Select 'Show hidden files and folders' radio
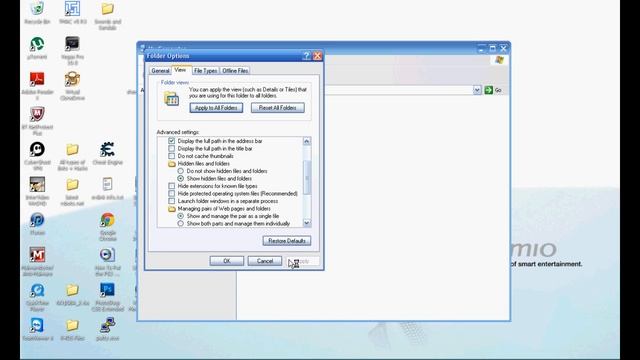This screenshot has width=640, height=360. (x=180, y=178)
